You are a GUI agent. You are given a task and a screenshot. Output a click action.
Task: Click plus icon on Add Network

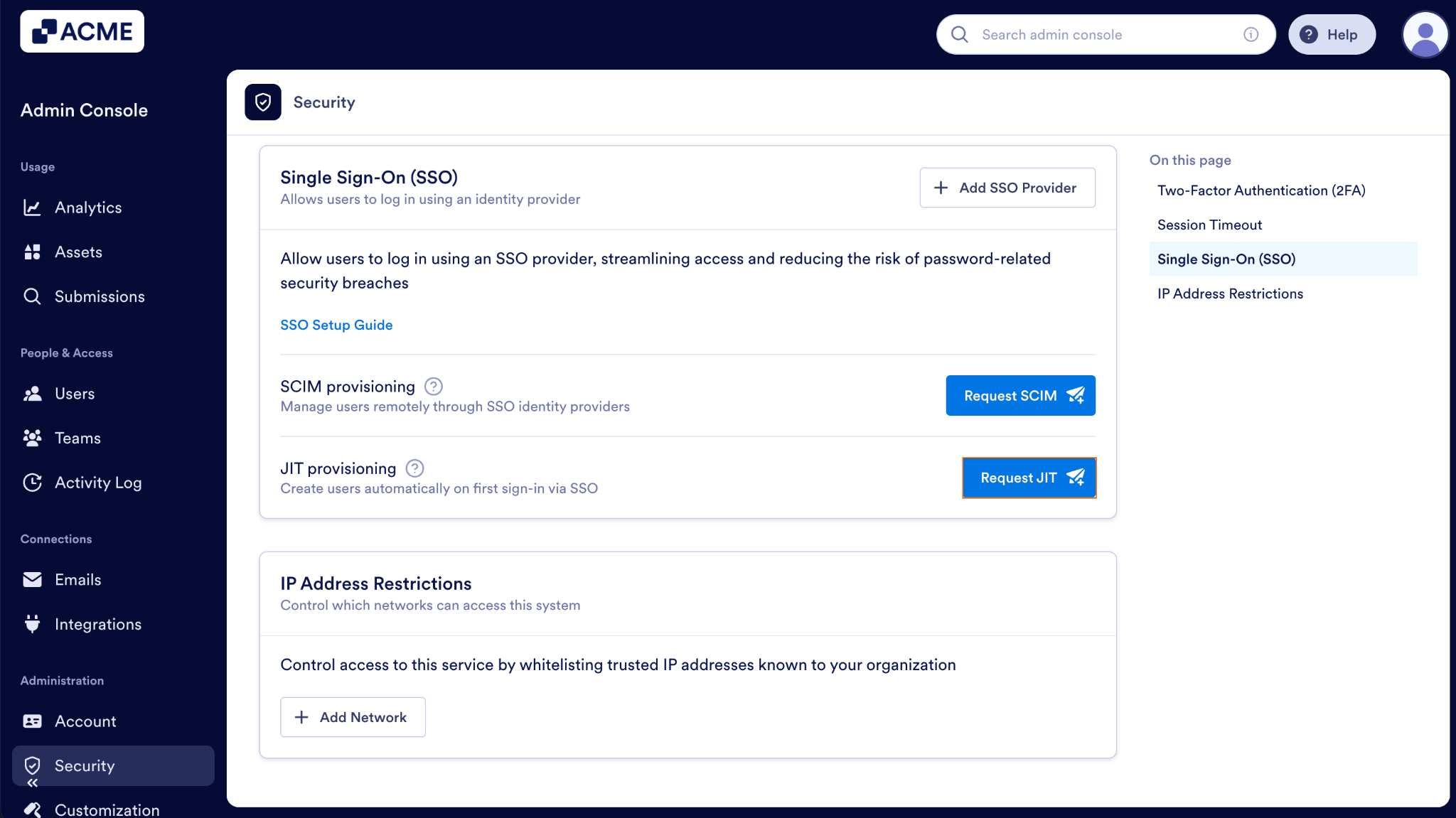[301, 717]
